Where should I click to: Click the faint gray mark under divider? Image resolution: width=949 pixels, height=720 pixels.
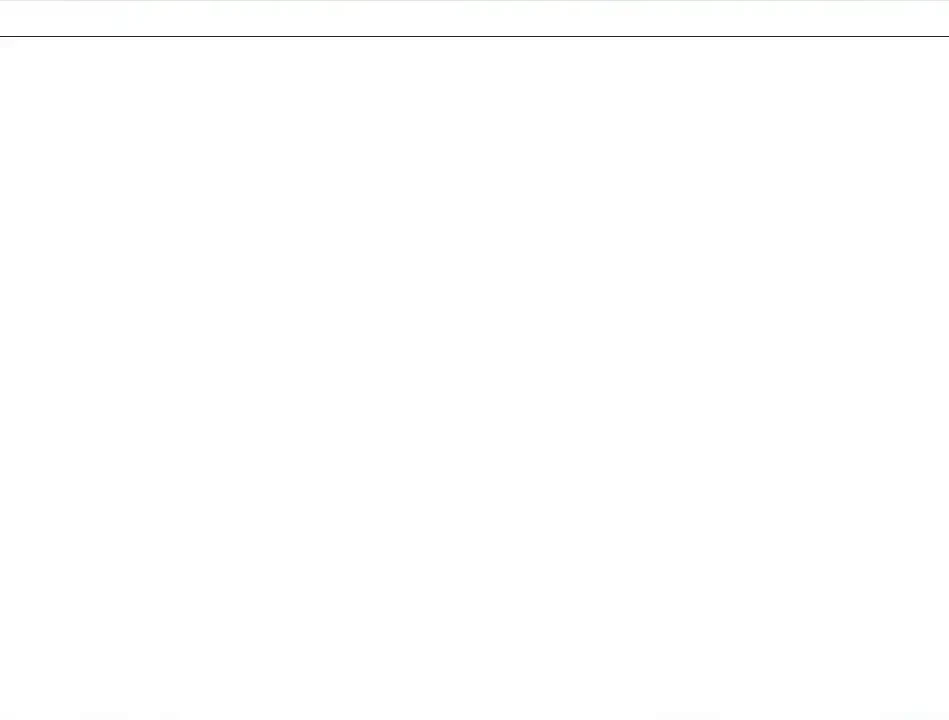tap(6, 43)
